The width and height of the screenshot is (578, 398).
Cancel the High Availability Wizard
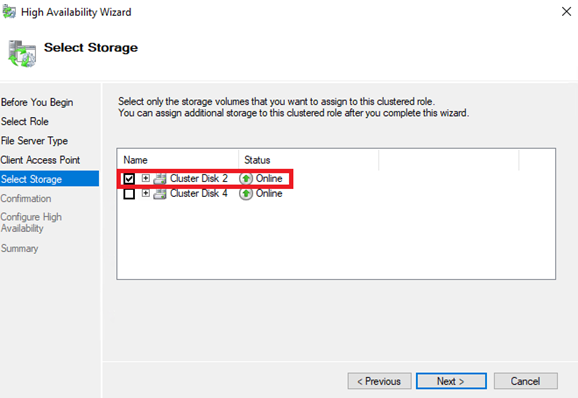tap(526, 381)
